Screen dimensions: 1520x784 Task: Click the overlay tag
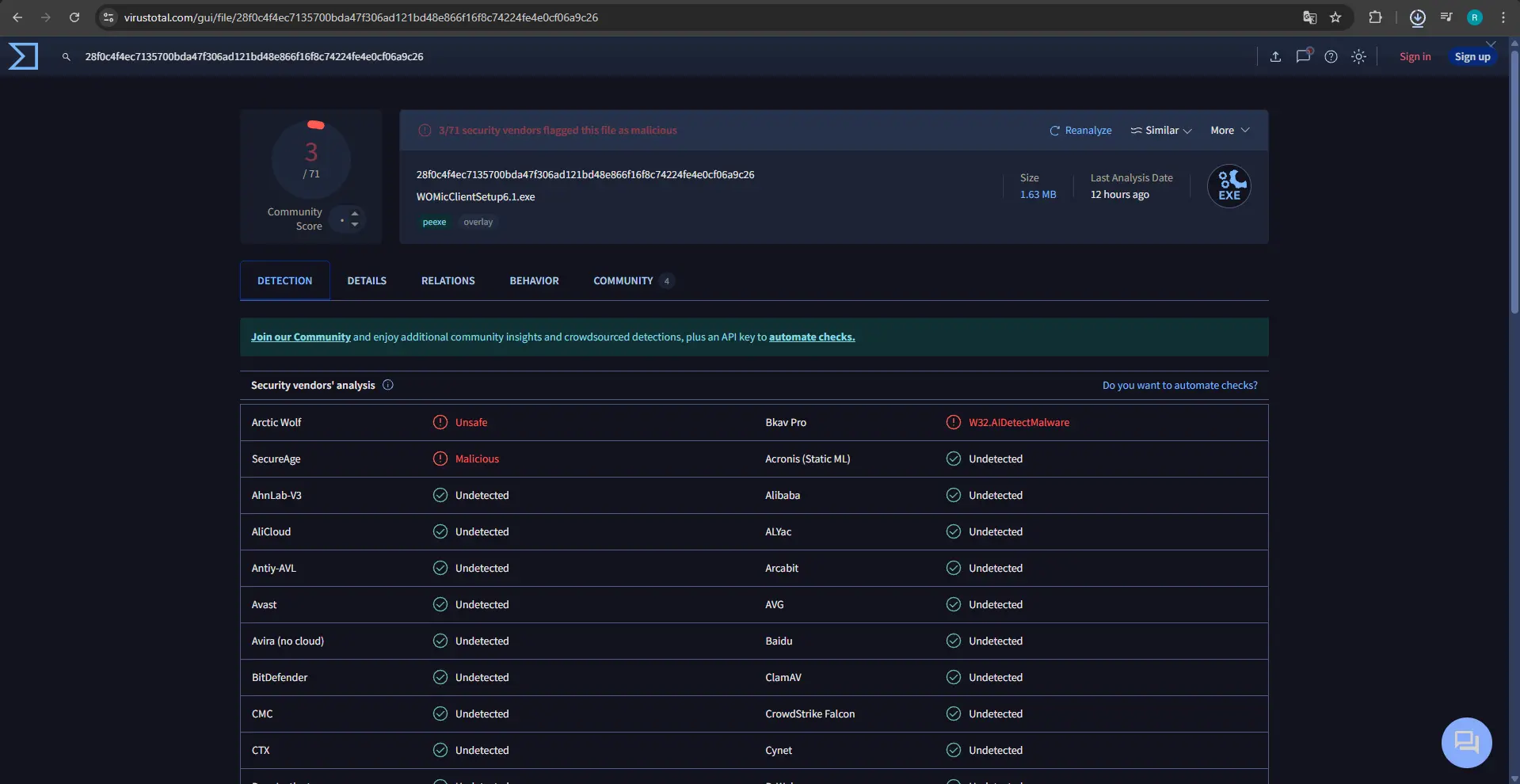pyautogui.click(x=478, y=222)
